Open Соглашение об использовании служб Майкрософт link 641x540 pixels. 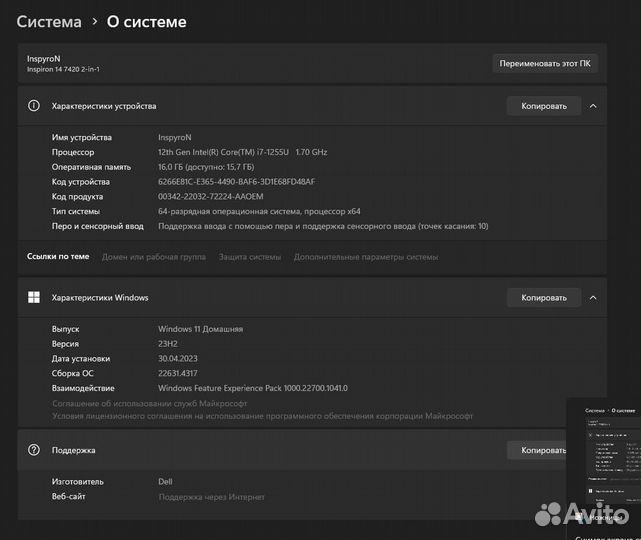[x=149, y=403]
